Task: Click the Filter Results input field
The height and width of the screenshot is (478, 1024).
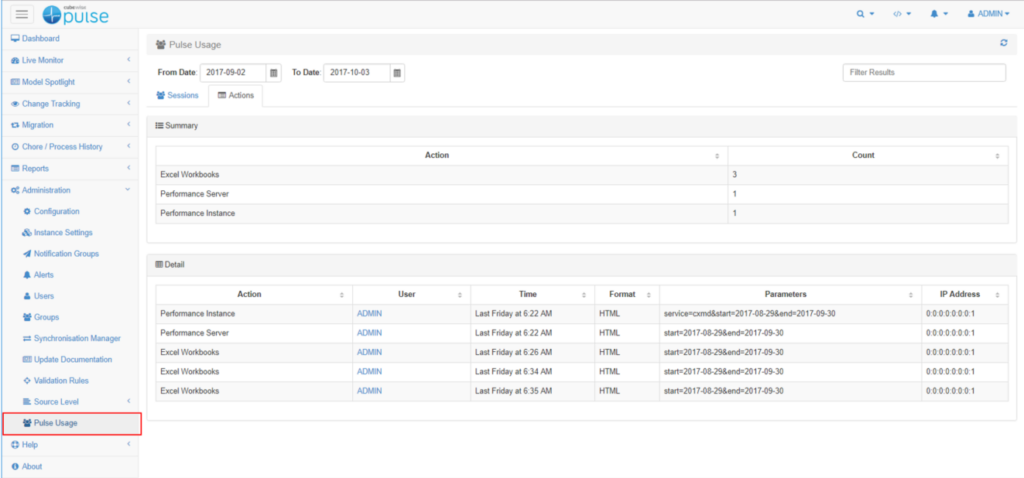Action: click(x=924, y=73)
